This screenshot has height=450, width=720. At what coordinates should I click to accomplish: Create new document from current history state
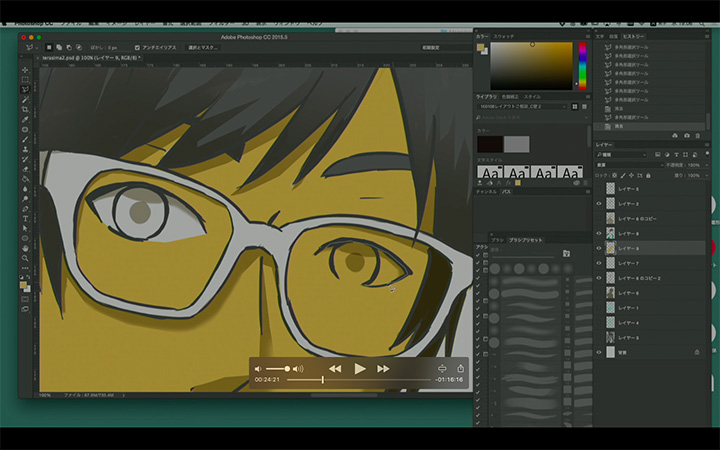[x=675, y=135]
